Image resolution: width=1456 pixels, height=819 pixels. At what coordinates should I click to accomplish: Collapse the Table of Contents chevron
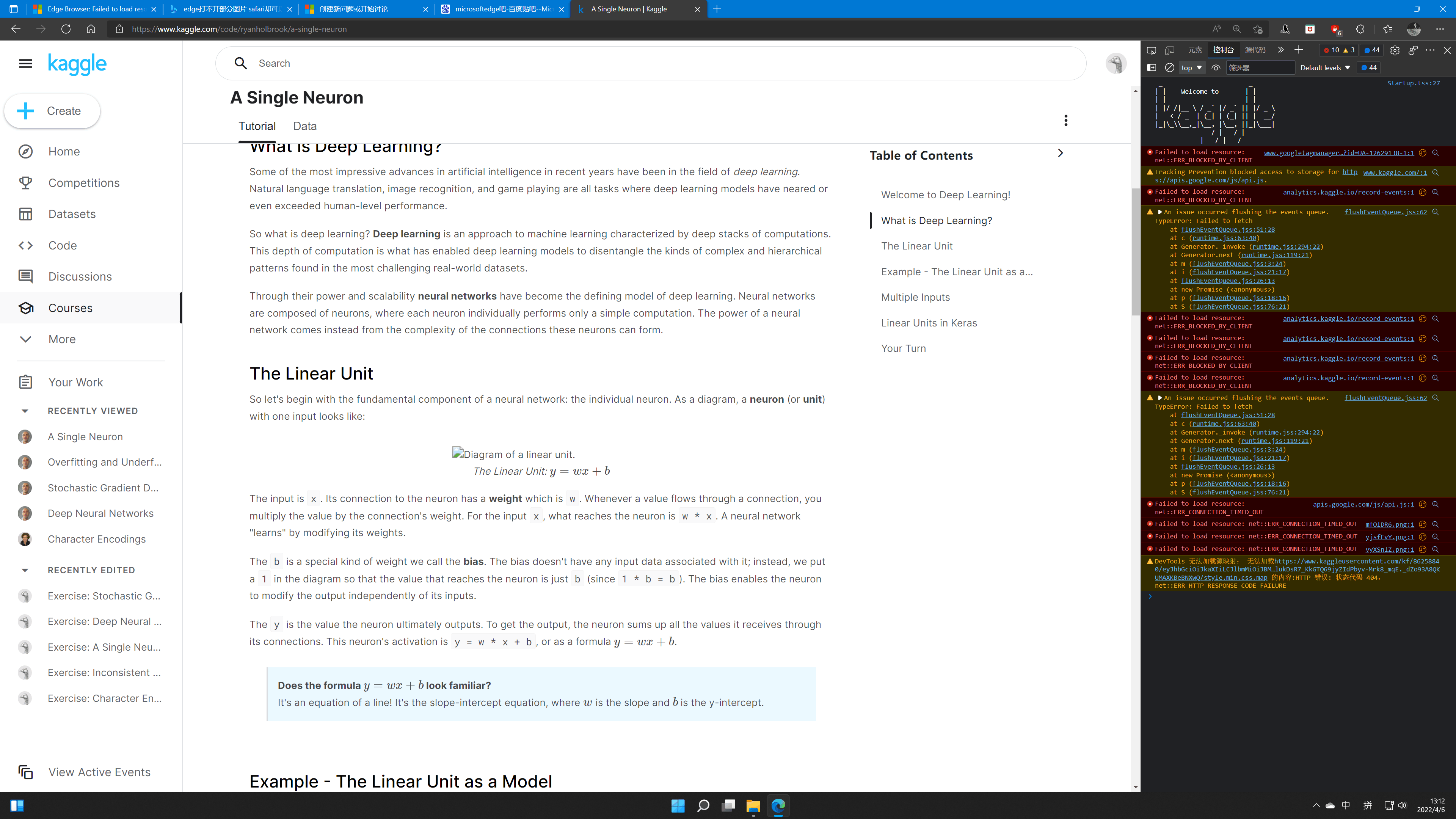click(1061, 153)
